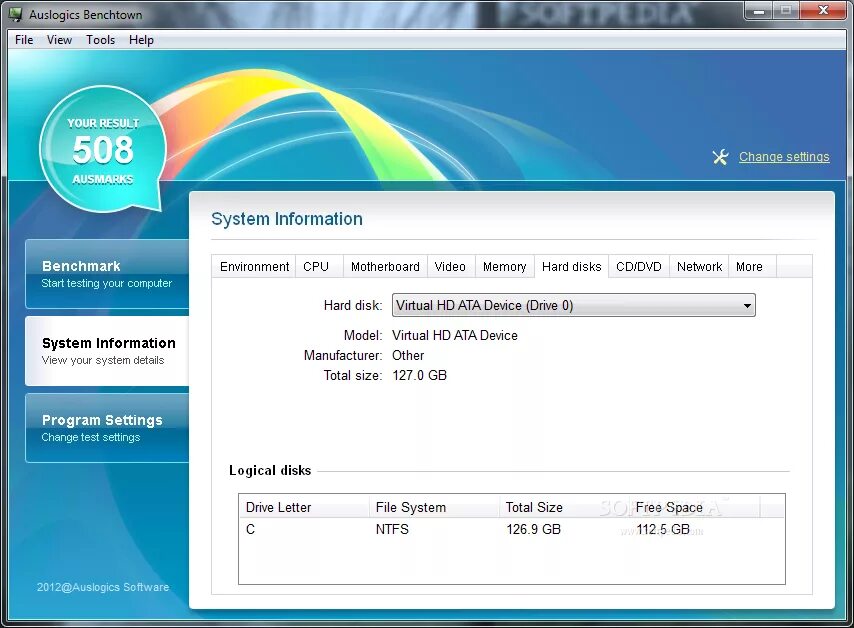Switch to the Network tab
Viewport: 854px width, 628px height.
699,266
